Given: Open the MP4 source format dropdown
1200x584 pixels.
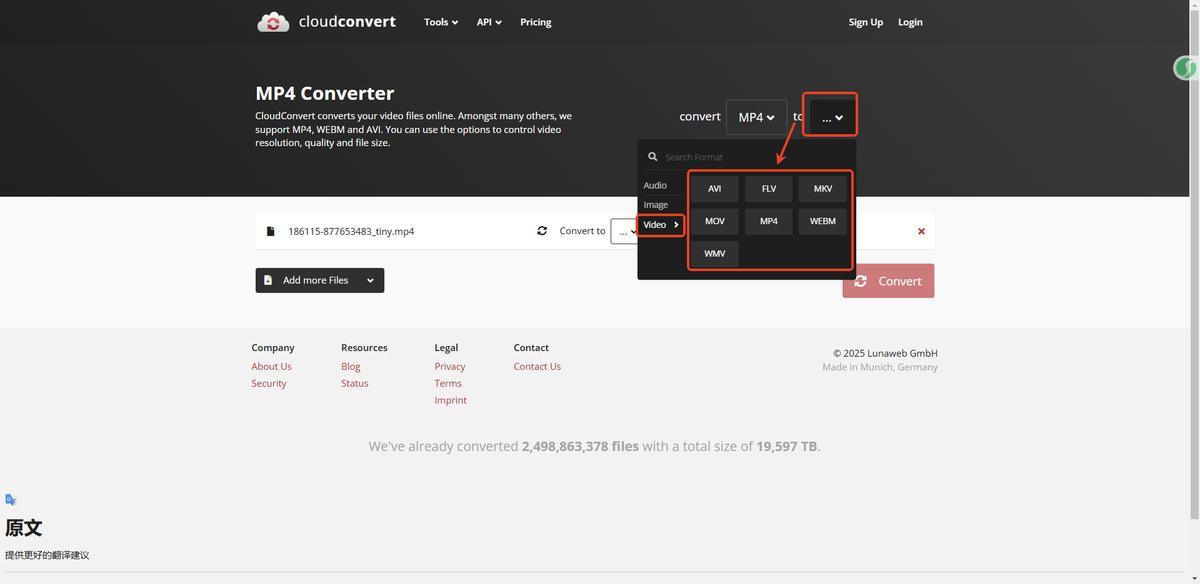Looking at the screenshot, I should 756,117.
